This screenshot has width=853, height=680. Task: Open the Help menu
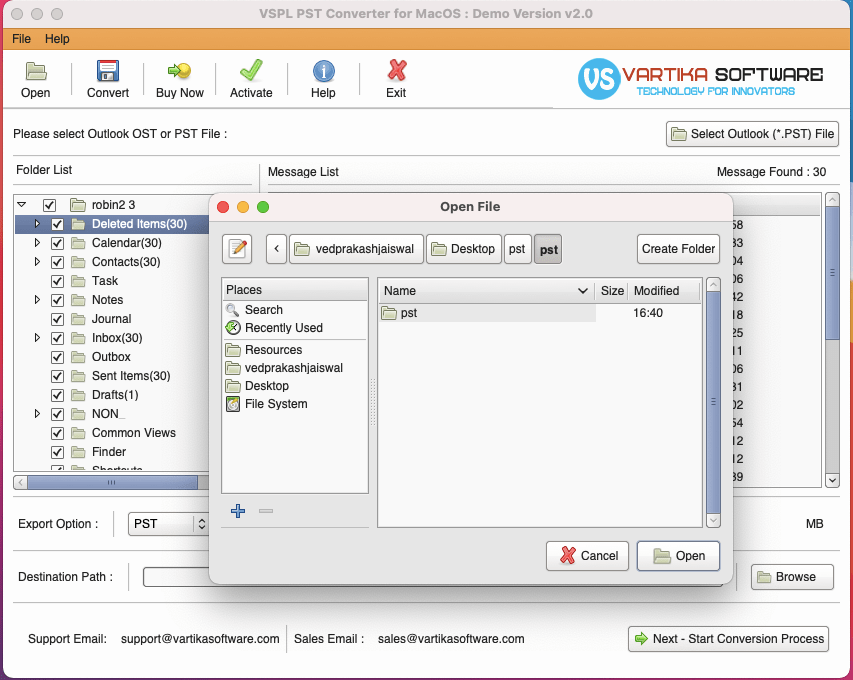pos(57,39)
